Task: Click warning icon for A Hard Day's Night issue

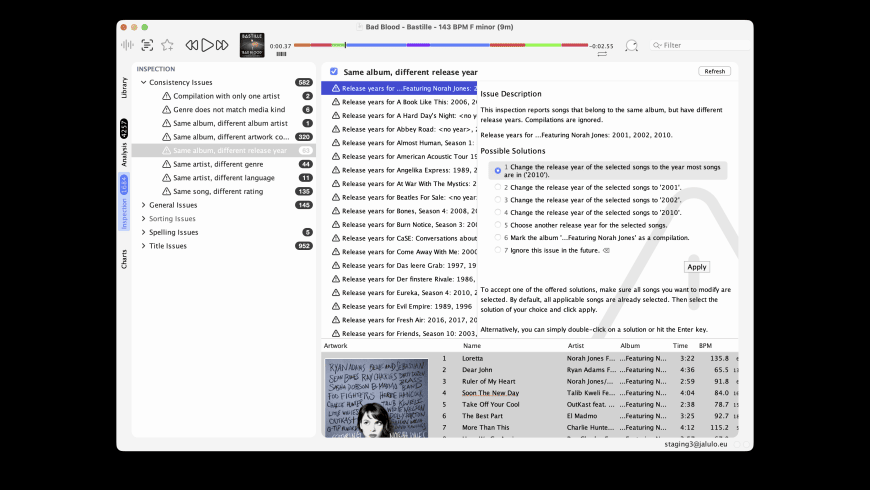Action: point(336,115)
